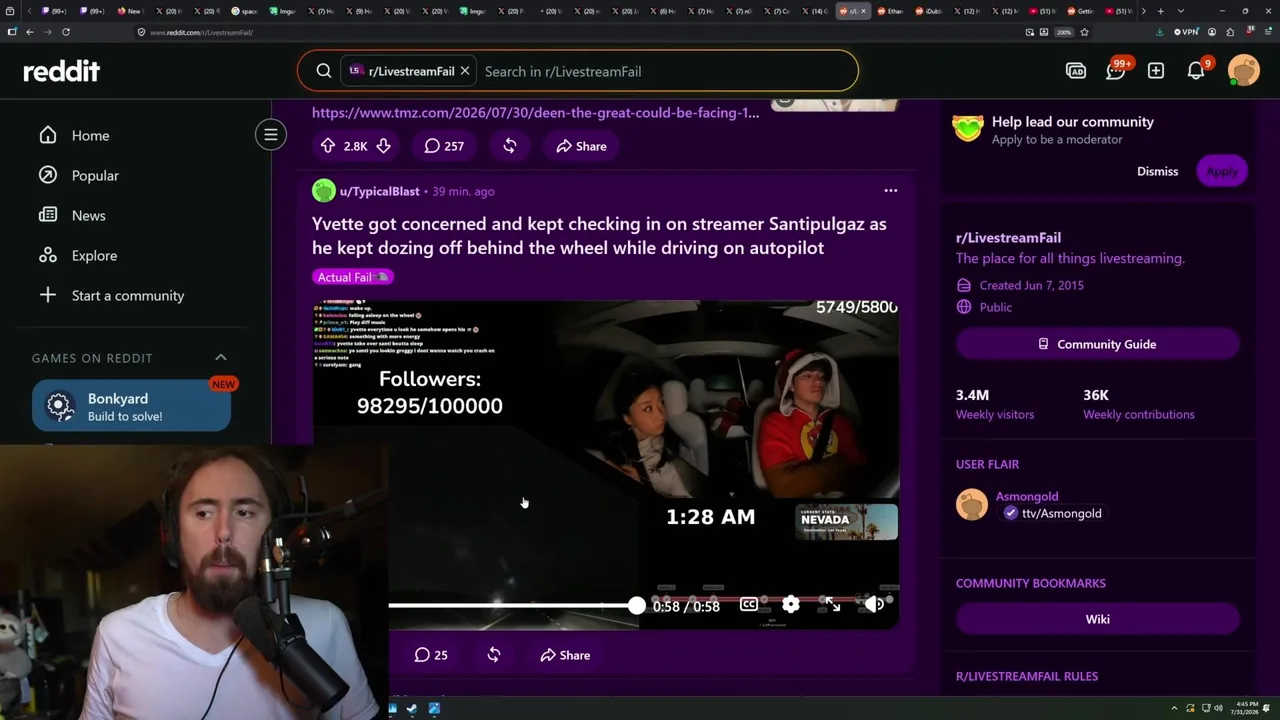The width and height of the screenshot is (1280, 720).
Task: Share the Yvette post
Action: [x=565, y=655]
